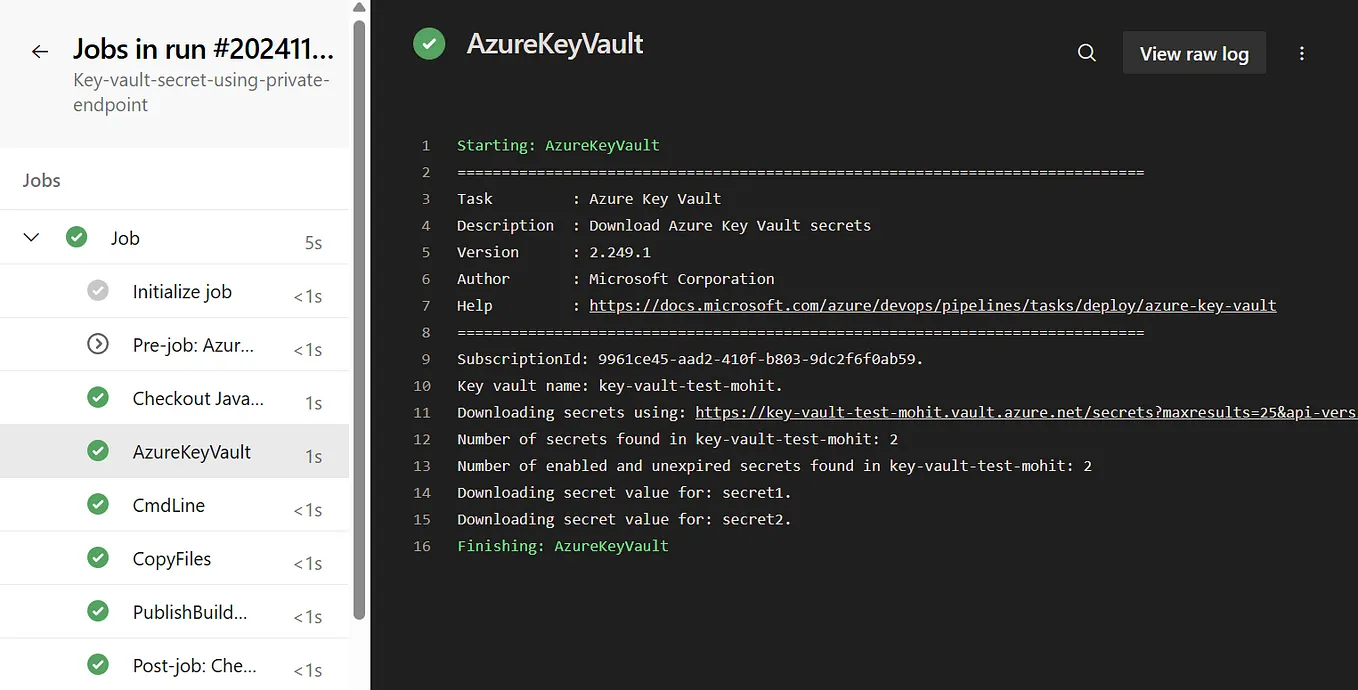The image size is (1358, 690).
Task: Click the green success check beside AzureKeyVault title
Action: [429, 44]
